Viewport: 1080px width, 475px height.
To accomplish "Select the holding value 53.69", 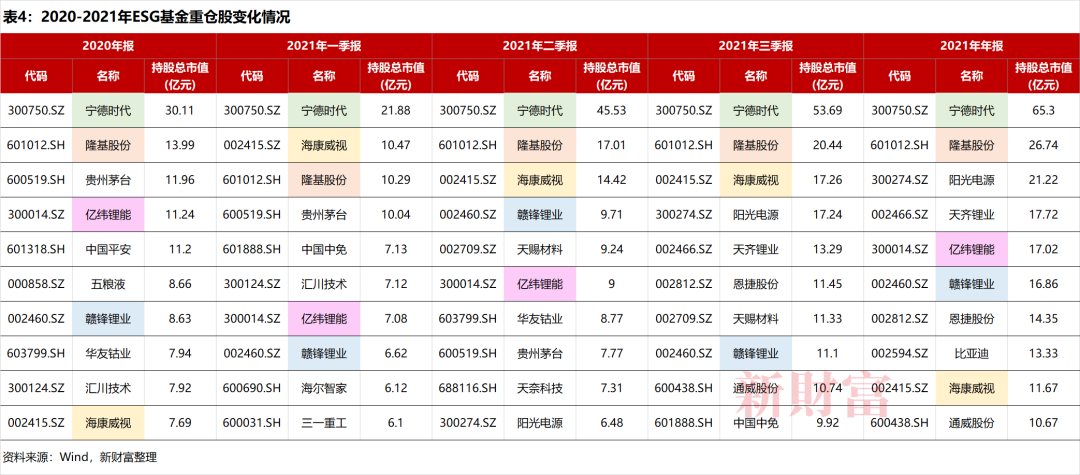I will point(828,110).
